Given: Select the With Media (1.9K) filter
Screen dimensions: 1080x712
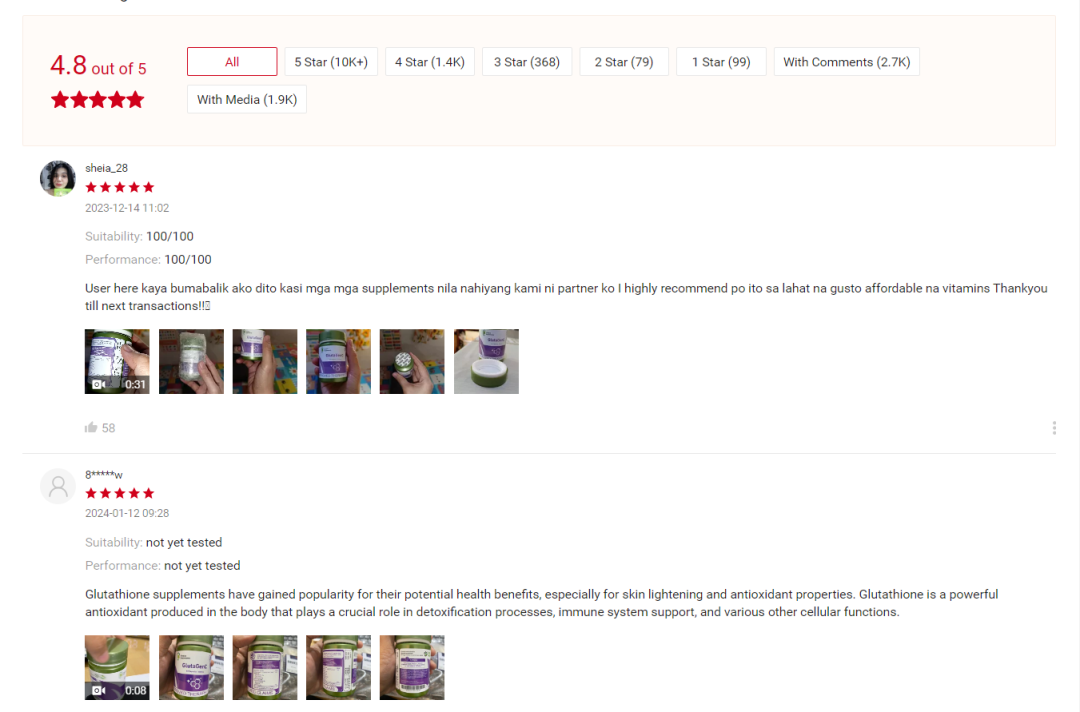Looking at the screenshot, I should point(247,99).
